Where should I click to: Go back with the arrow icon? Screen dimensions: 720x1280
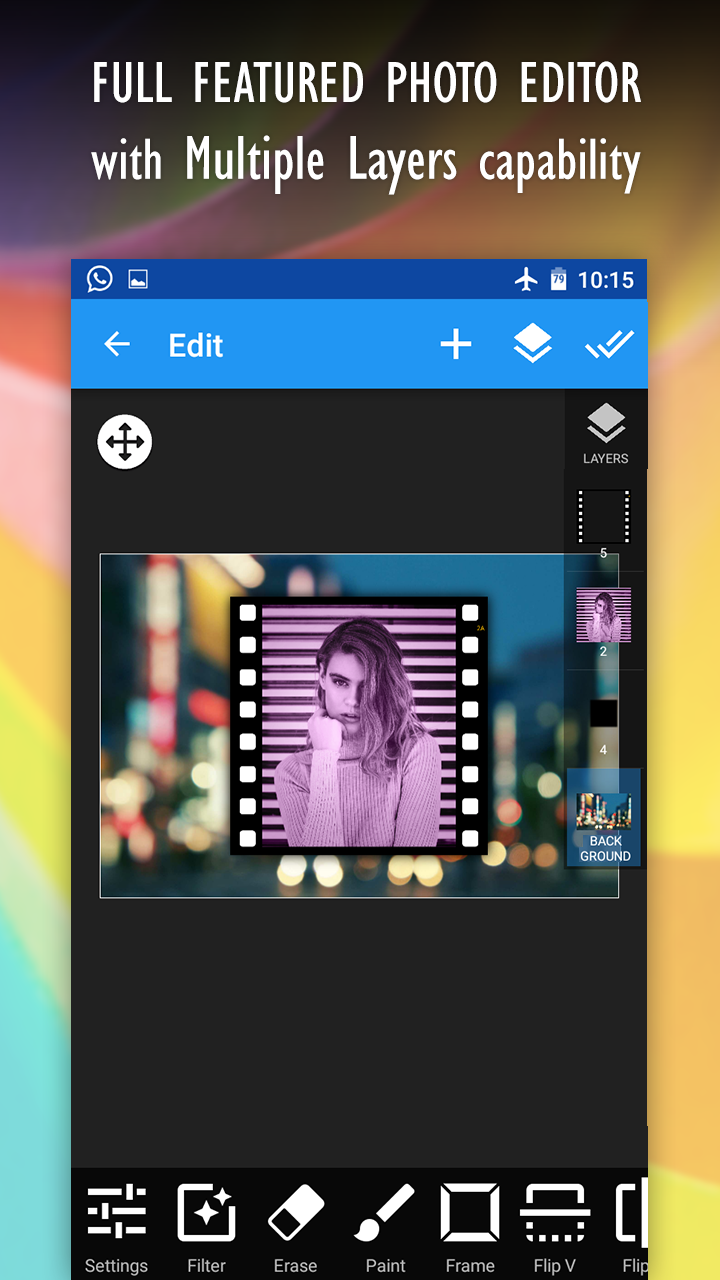pyautogui.click(x=117, y=345)
